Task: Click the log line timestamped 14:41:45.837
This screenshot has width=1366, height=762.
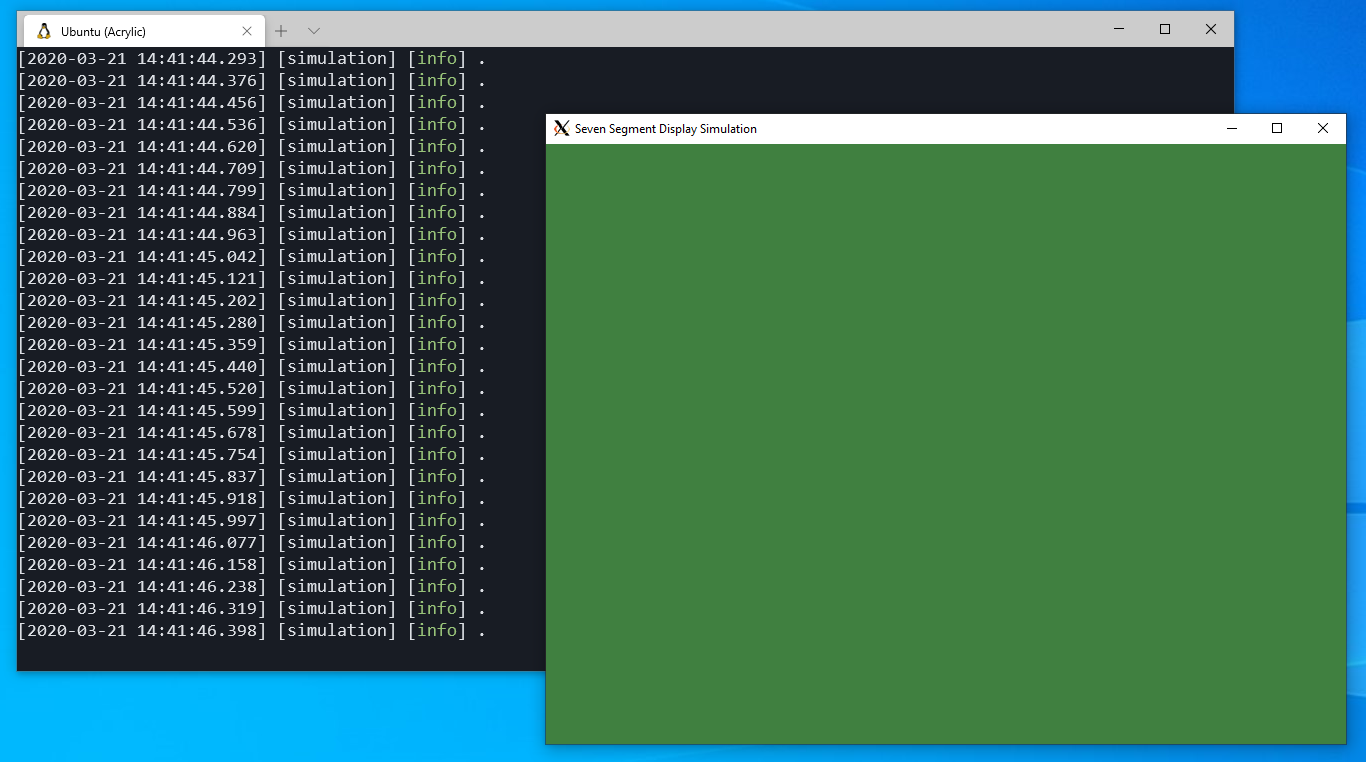Action: click(x=253, y=476)
